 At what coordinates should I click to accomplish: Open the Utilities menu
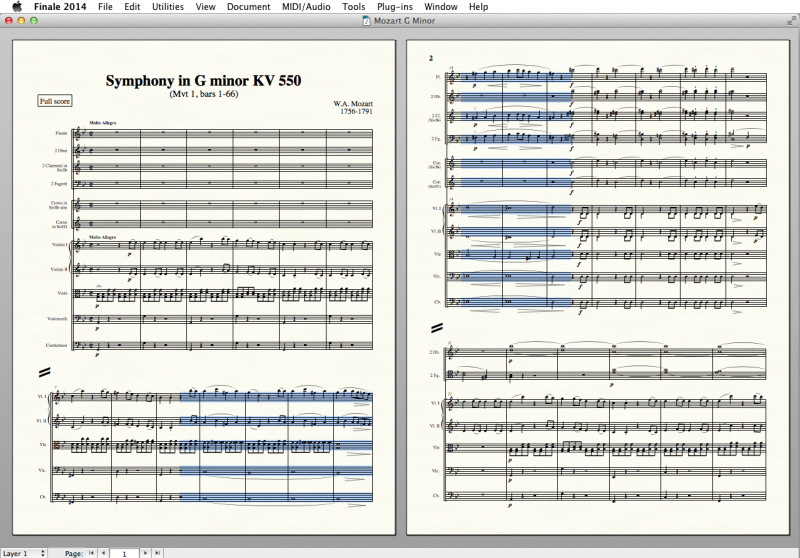click(x=168, y=7)
